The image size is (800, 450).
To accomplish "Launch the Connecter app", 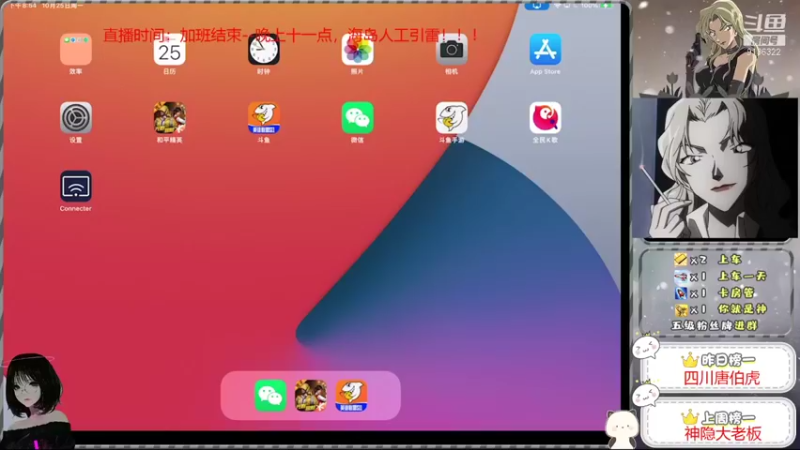I will tap(76, 186).
